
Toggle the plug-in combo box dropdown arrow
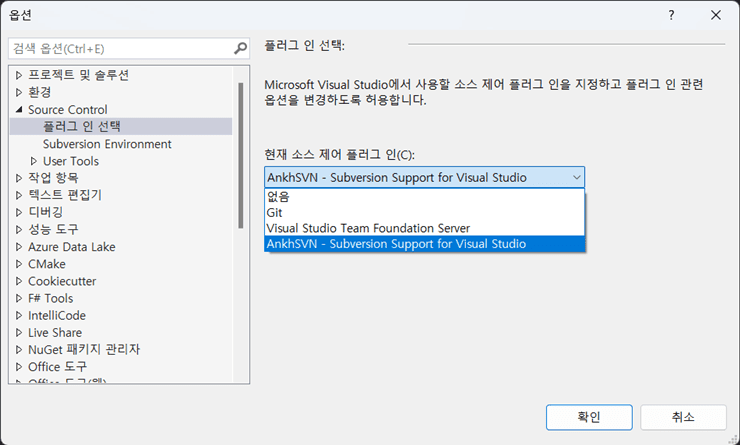click(576, 177)
